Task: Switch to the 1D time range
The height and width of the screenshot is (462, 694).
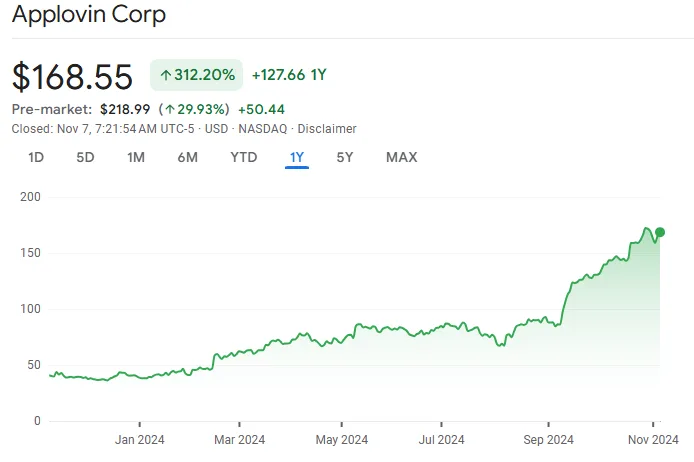Action: pyautogui.click(x=36, y=157)
